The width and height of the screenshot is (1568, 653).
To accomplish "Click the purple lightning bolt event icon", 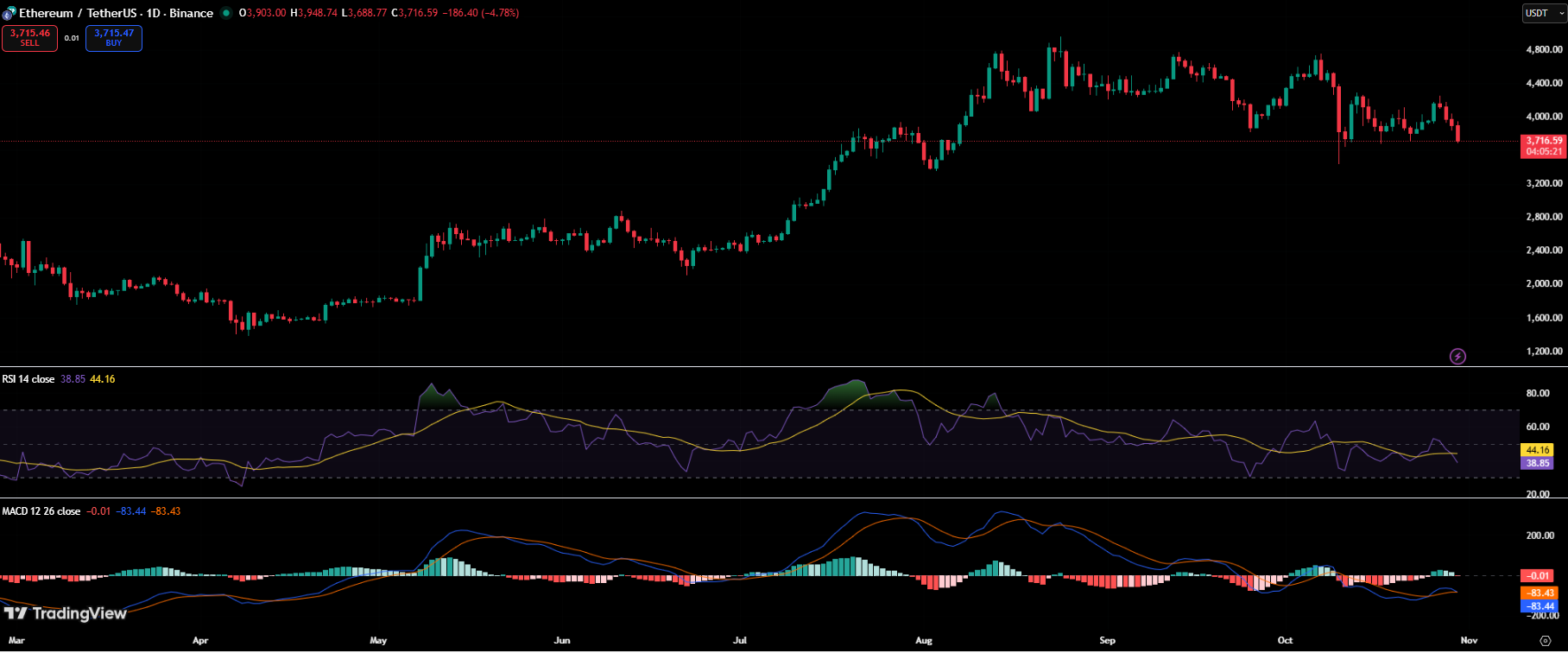I will click(1457, 356).
